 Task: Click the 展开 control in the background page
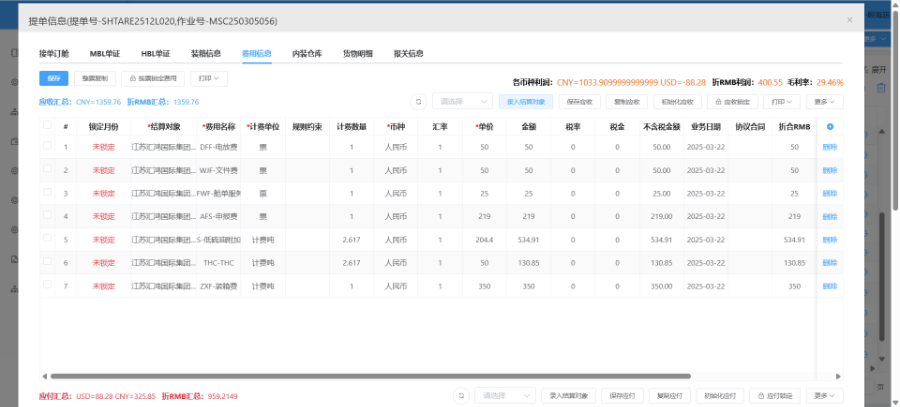(x=878, y=69)
